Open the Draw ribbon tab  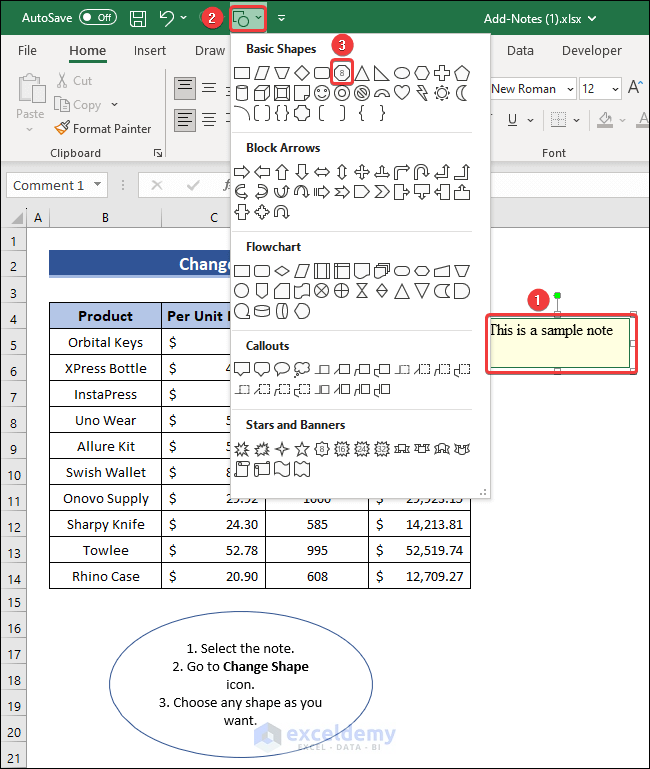click(210, 51)
